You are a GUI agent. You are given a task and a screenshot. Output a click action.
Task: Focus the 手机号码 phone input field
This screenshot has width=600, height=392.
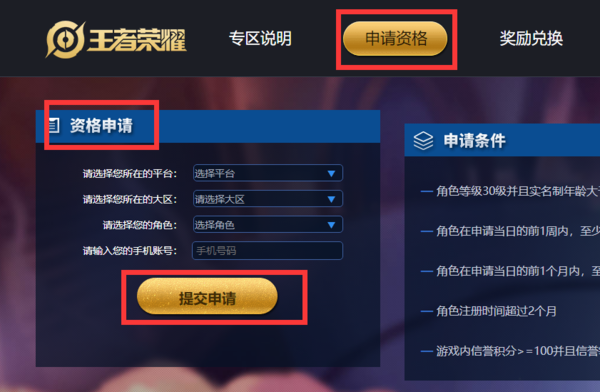coord(267,251)
